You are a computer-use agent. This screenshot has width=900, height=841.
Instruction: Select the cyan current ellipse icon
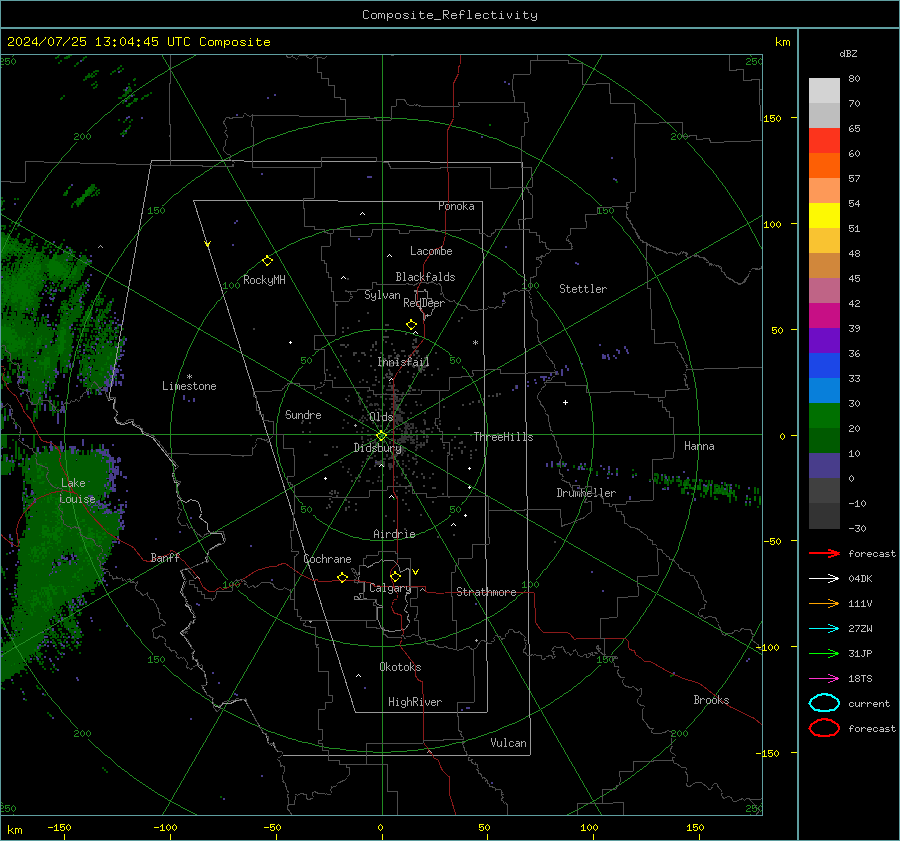pyautogui.click(x=824, y=703)
